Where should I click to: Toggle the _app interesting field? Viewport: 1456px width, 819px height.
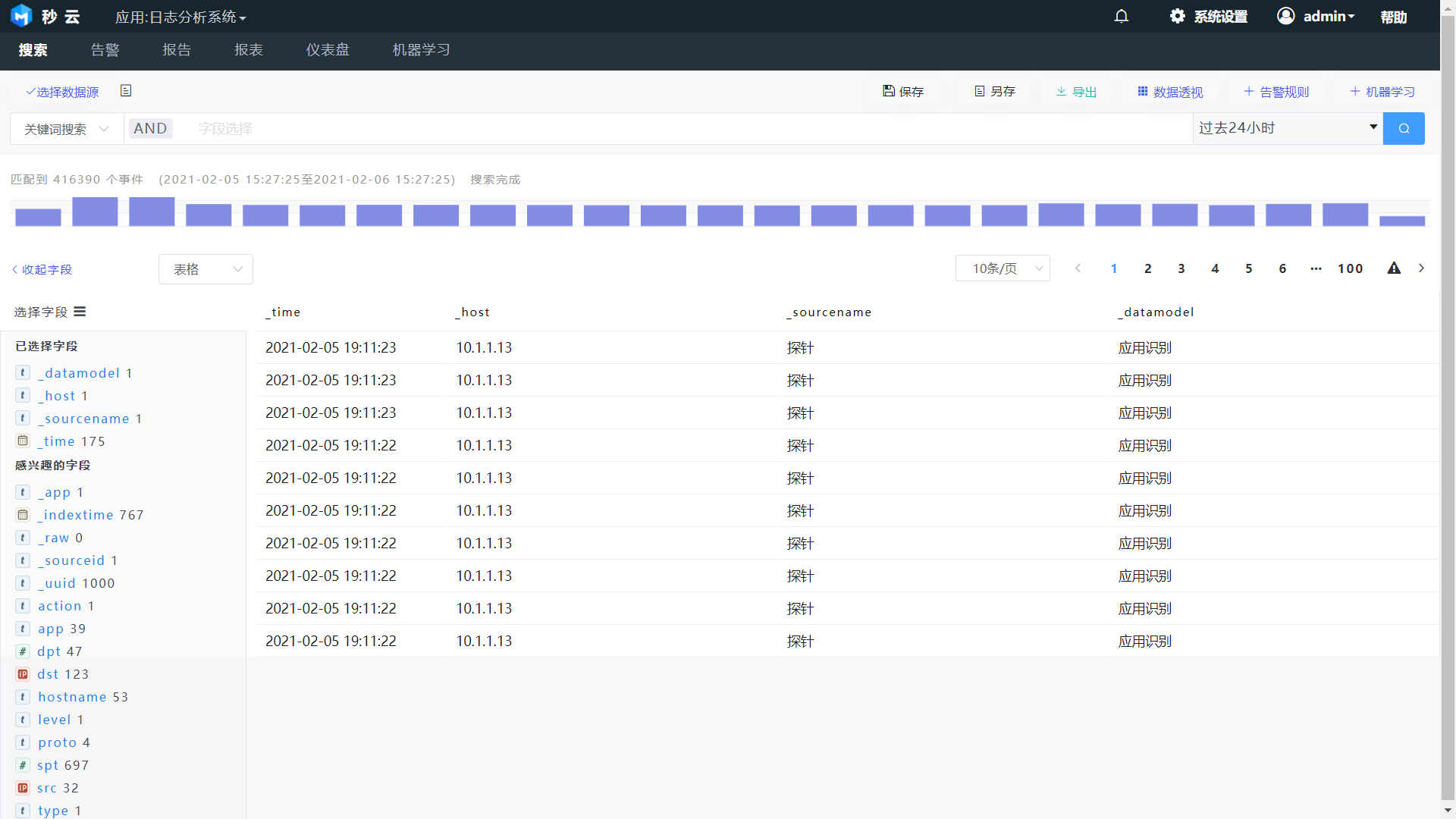click(x=57, y=492)
